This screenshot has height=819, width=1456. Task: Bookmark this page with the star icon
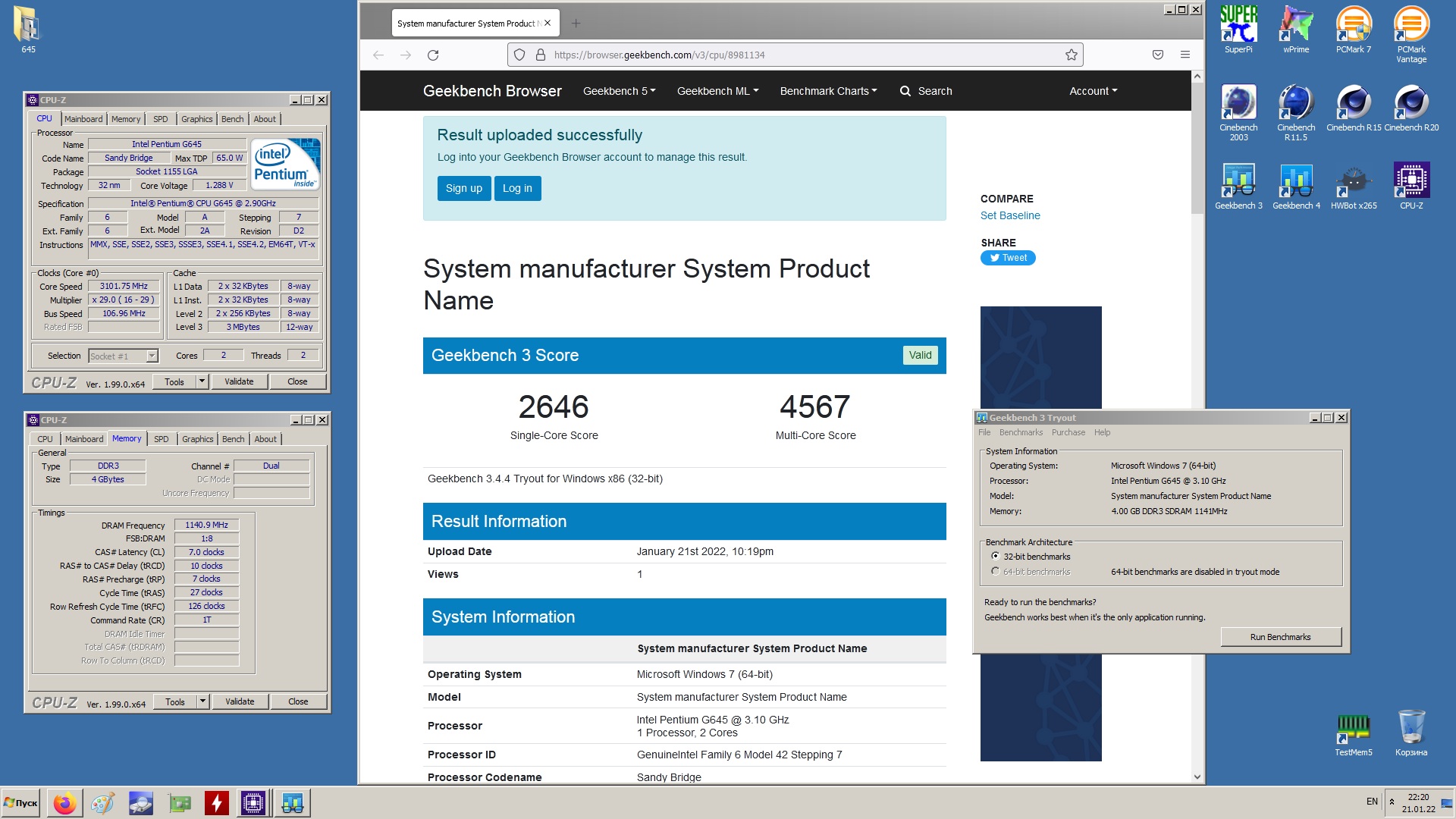[x=1071, y=55]
